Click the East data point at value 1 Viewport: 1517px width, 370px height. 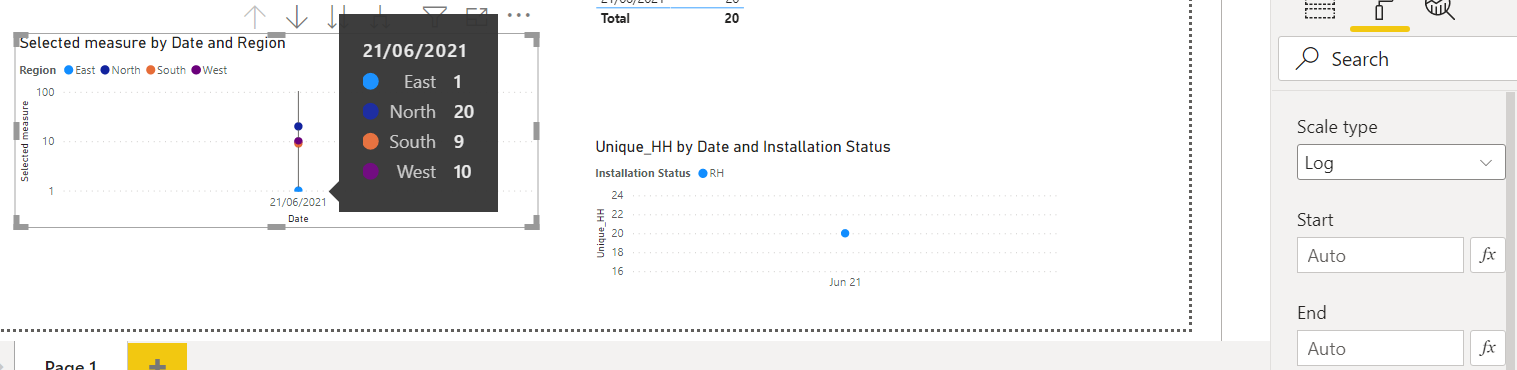point(298,190)
